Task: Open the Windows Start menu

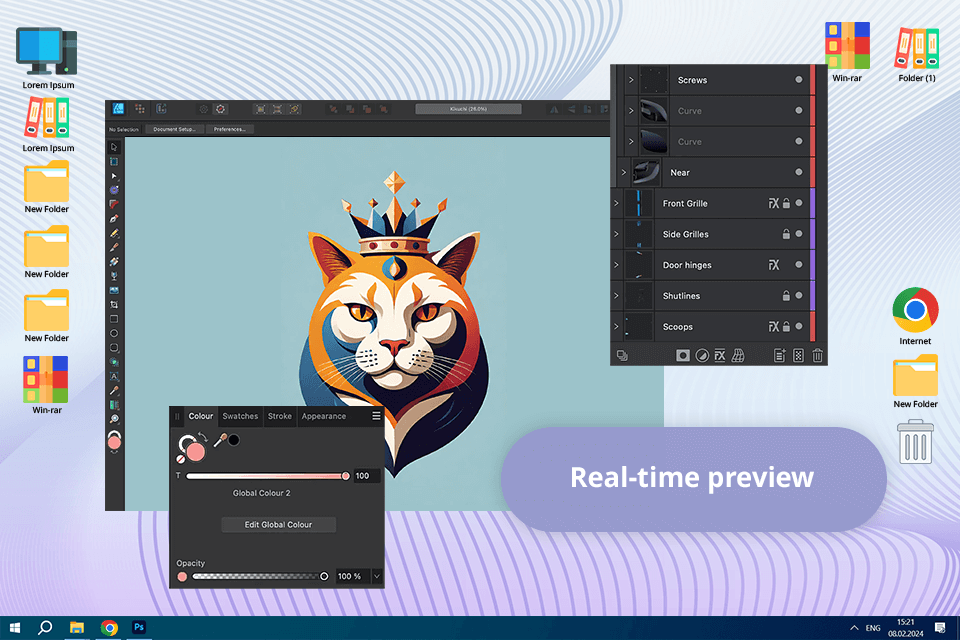Action: click(x=15, y=627)
